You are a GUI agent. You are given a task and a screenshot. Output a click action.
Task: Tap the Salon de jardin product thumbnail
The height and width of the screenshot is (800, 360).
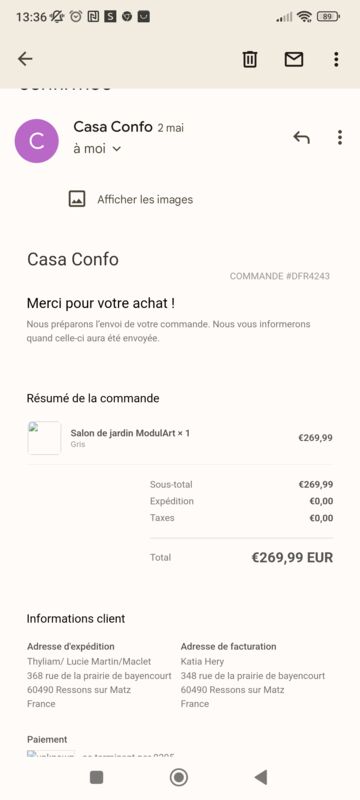click(44, 437)
